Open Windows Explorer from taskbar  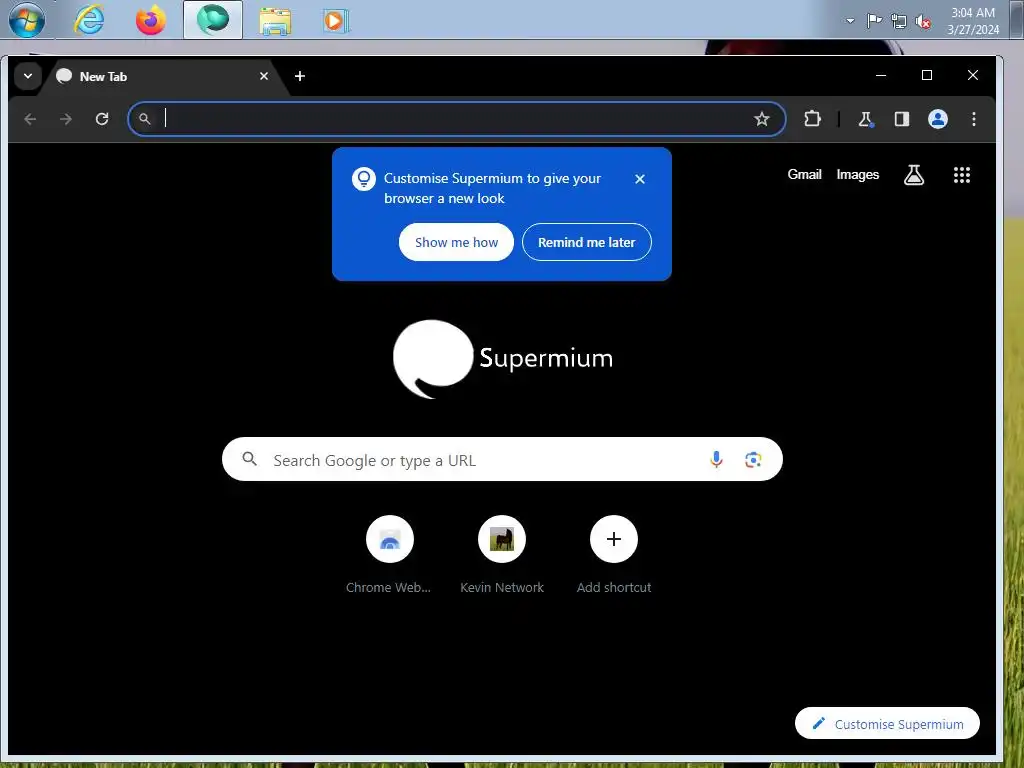click(275, 20)
